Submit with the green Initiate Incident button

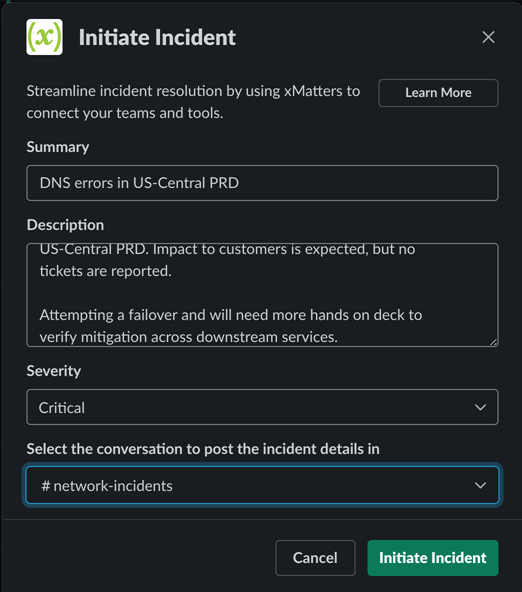(x=433, y=558)
